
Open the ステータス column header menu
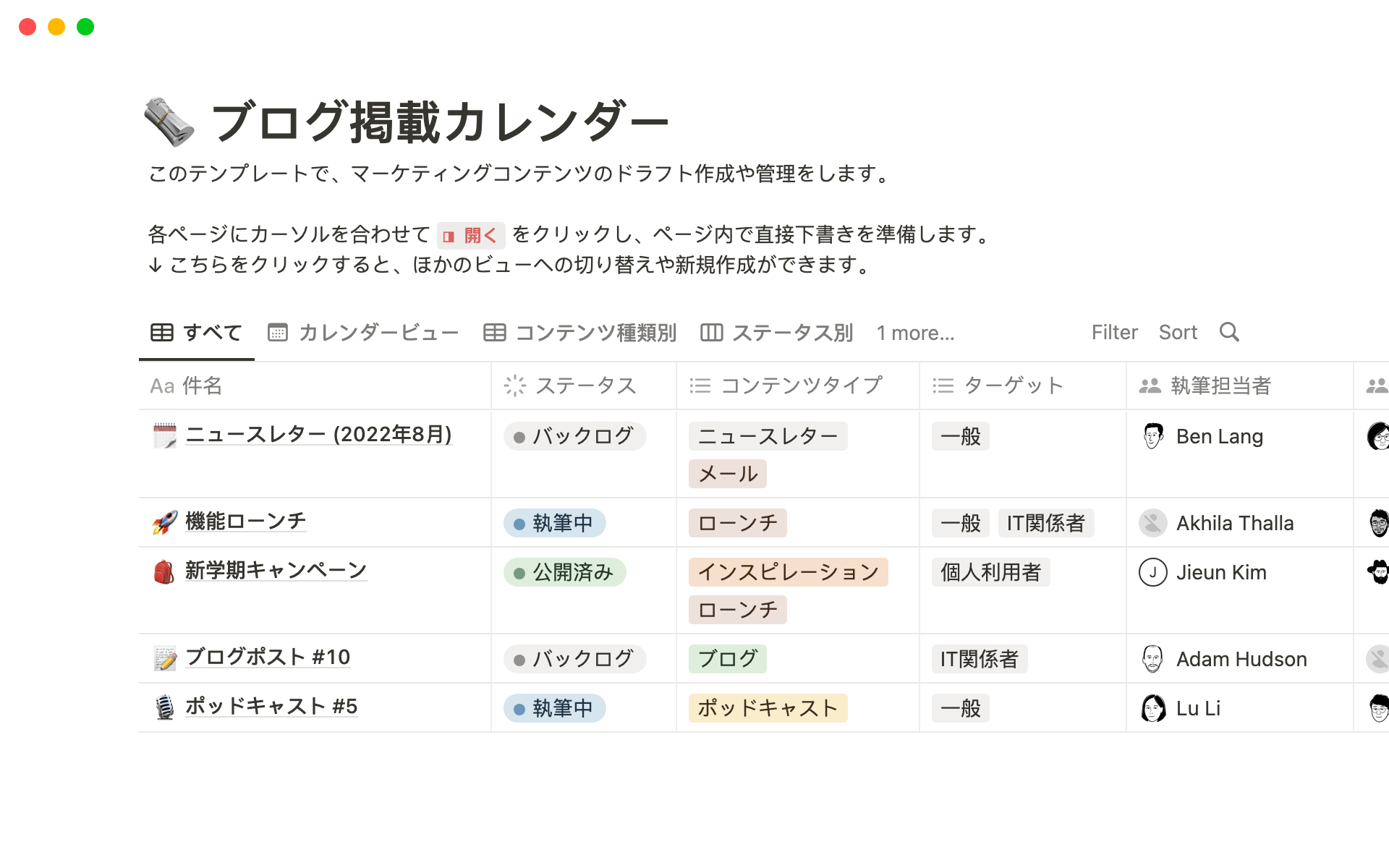point(570,386)
